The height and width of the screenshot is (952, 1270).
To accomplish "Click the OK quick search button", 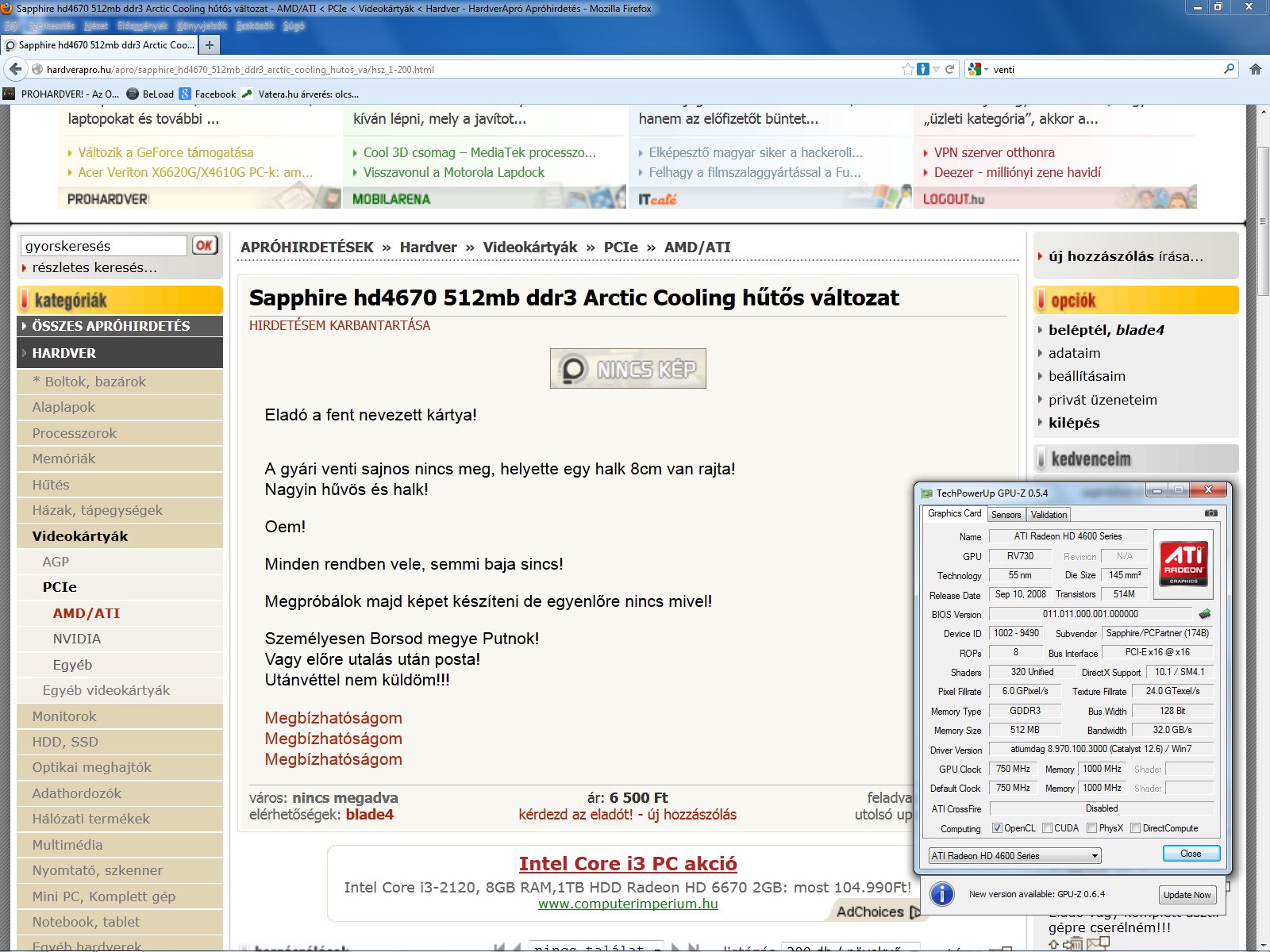I will (x=204, y=245).
